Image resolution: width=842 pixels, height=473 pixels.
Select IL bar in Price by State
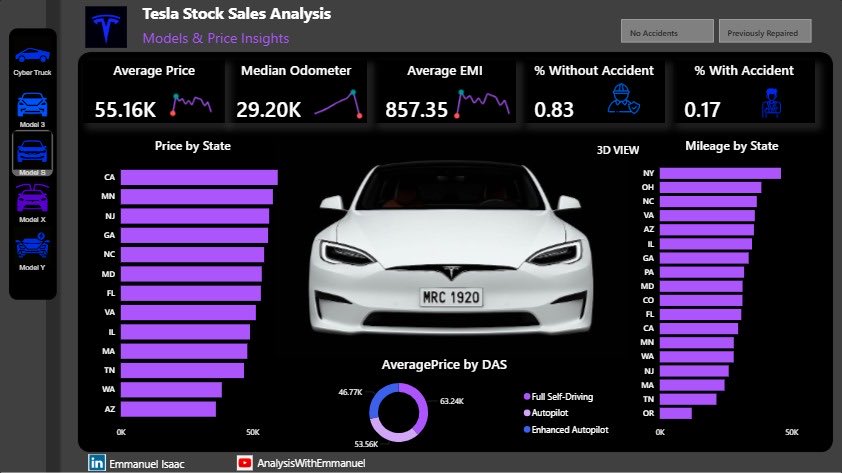[x=185, y=332]
